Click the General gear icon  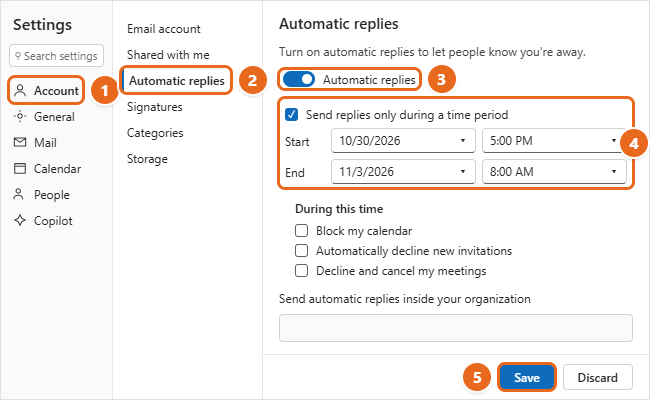click(x=19, y=116)
